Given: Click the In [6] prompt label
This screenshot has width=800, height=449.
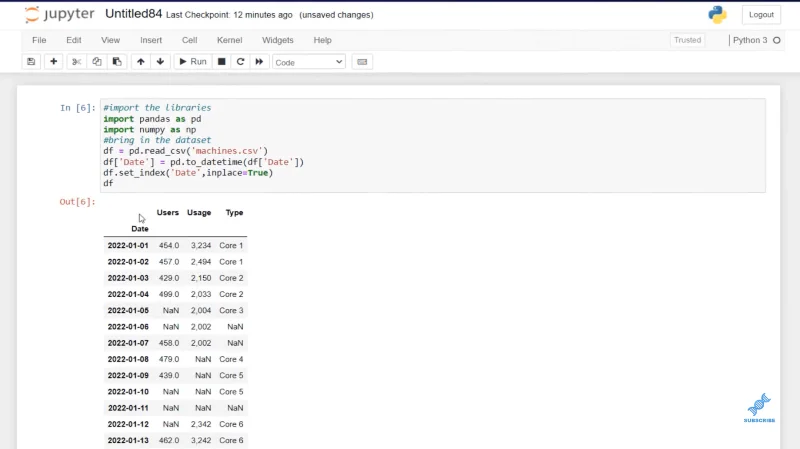Looking at the screenshot, I should point(78,108).
